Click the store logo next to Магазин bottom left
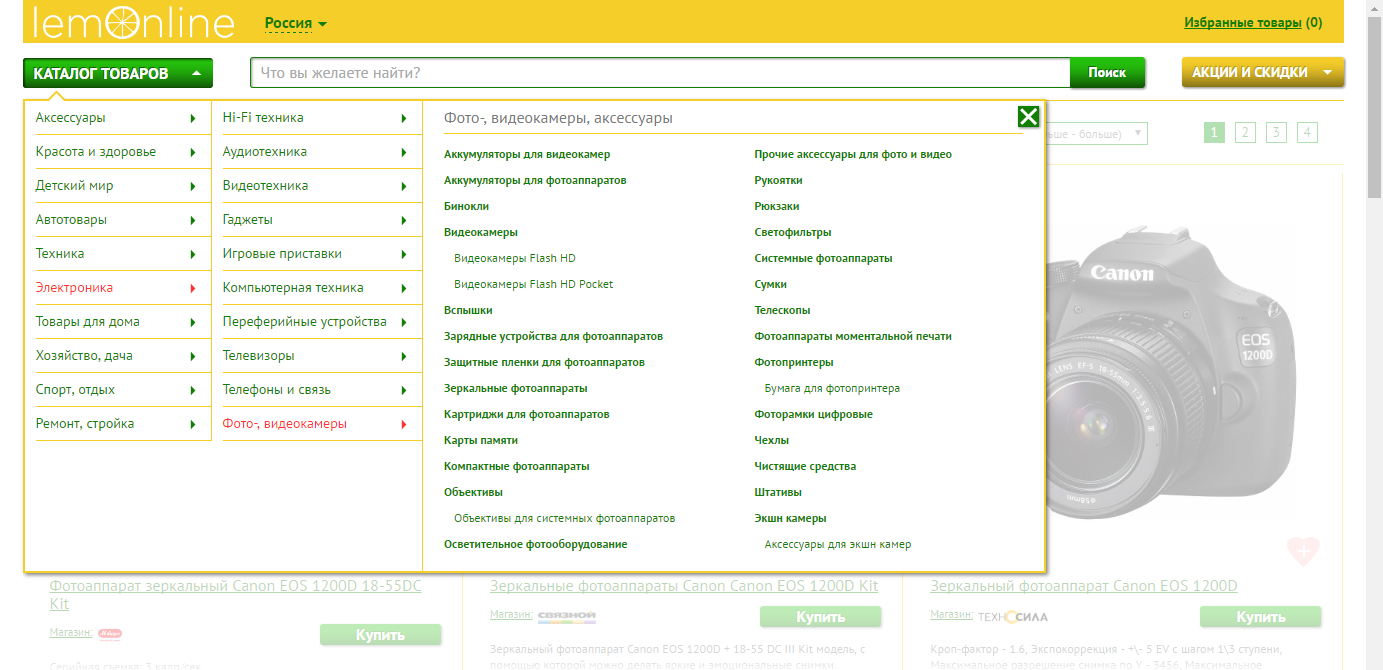Viewport: 1383px width, 670px height. tap(110, 634)
